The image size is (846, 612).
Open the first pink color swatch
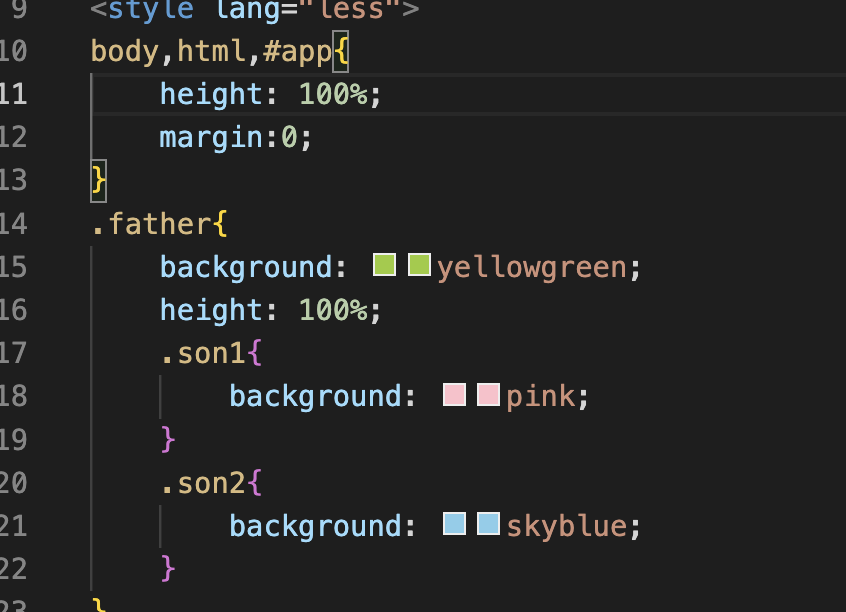(x=454, y=395)
